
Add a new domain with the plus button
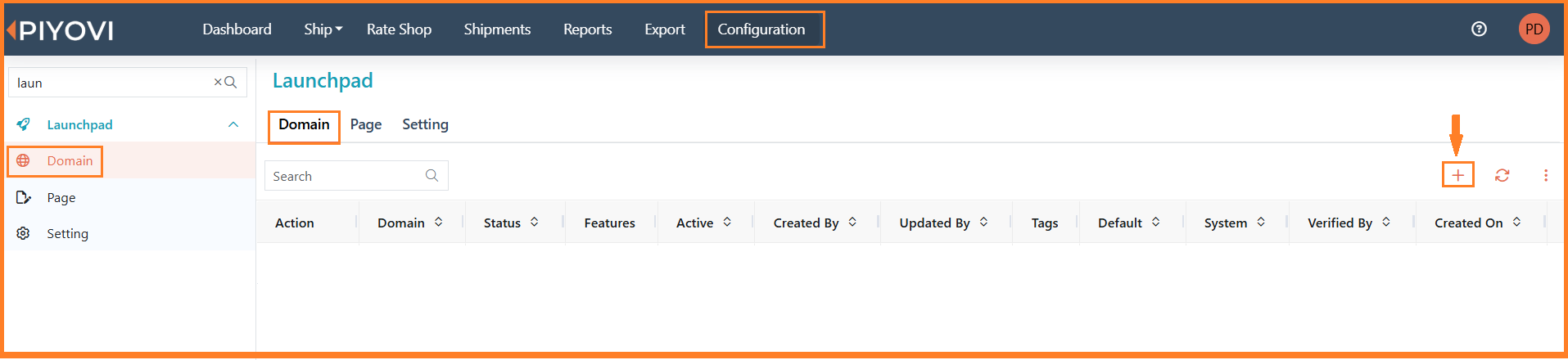click(1457, 175)
